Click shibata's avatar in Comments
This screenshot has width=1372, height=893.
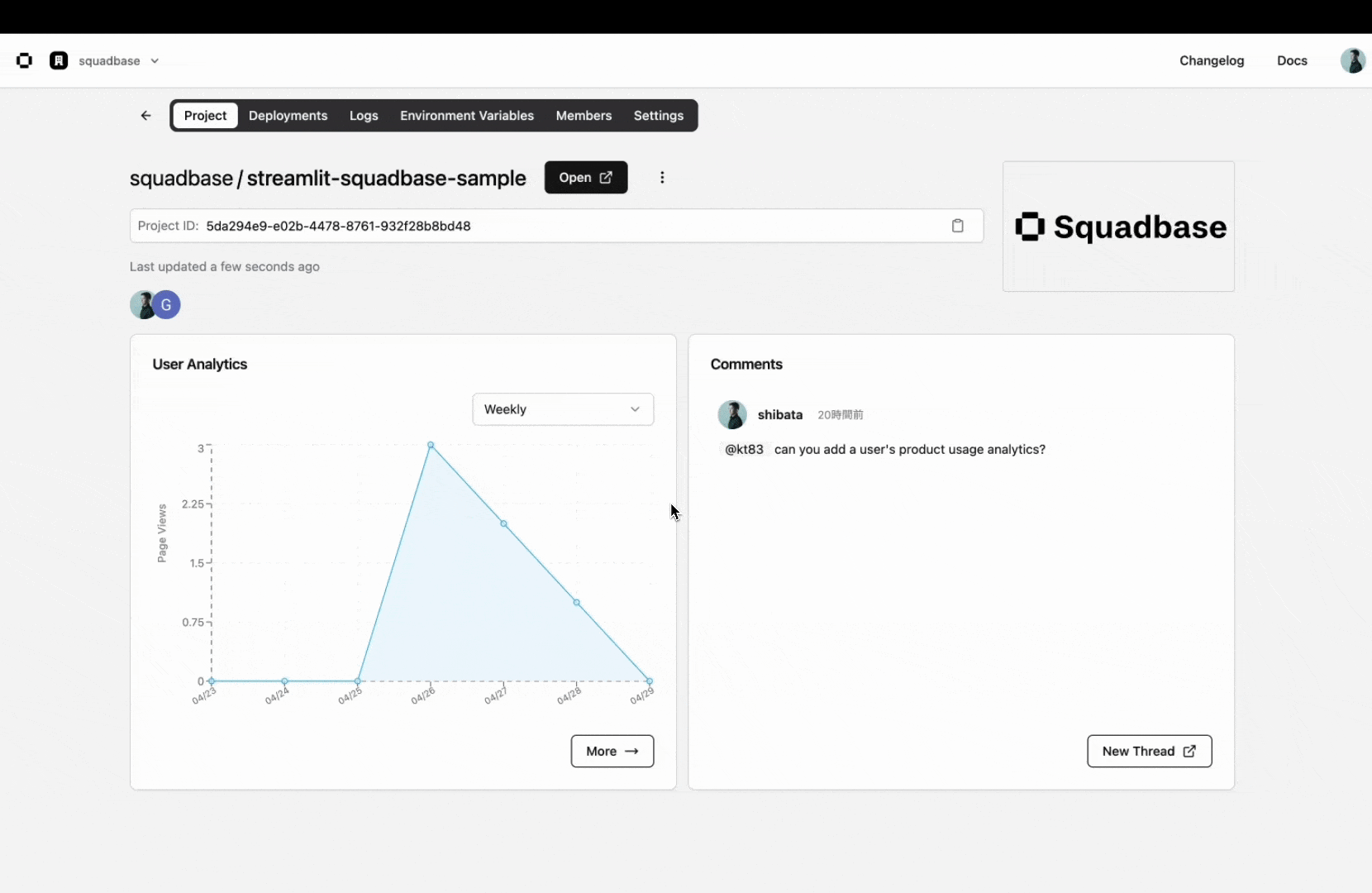click(x=731, y=414)
